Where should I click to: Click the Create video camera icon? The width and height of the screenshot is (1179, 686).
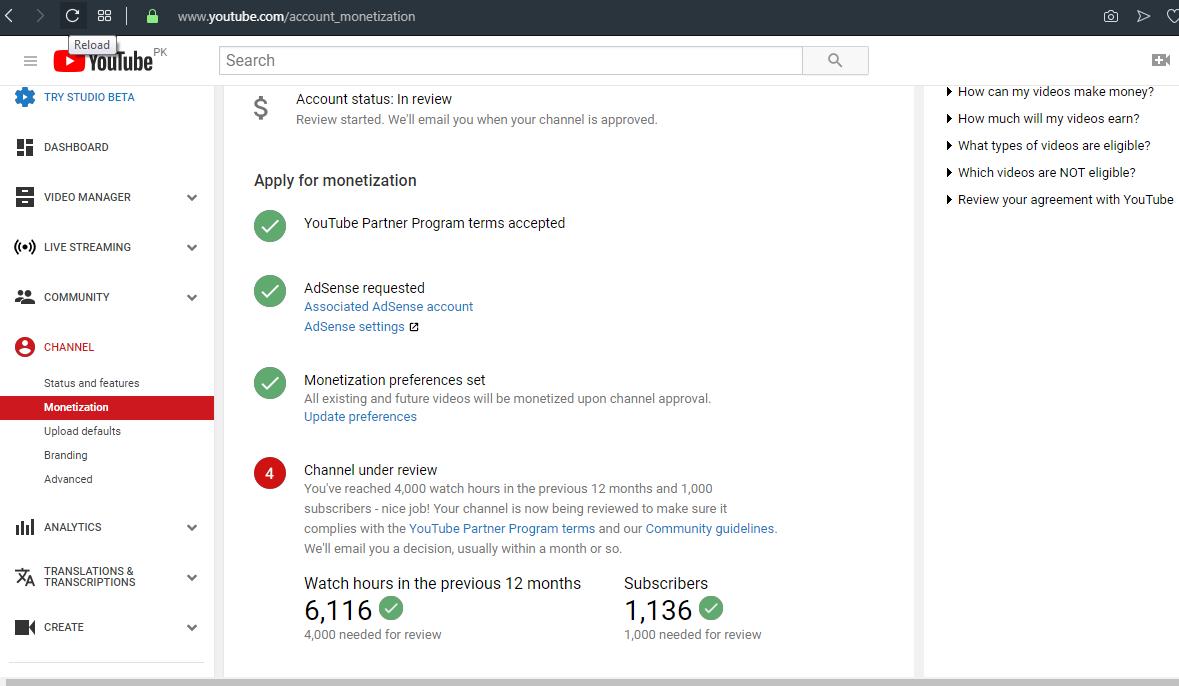(25, 627)
